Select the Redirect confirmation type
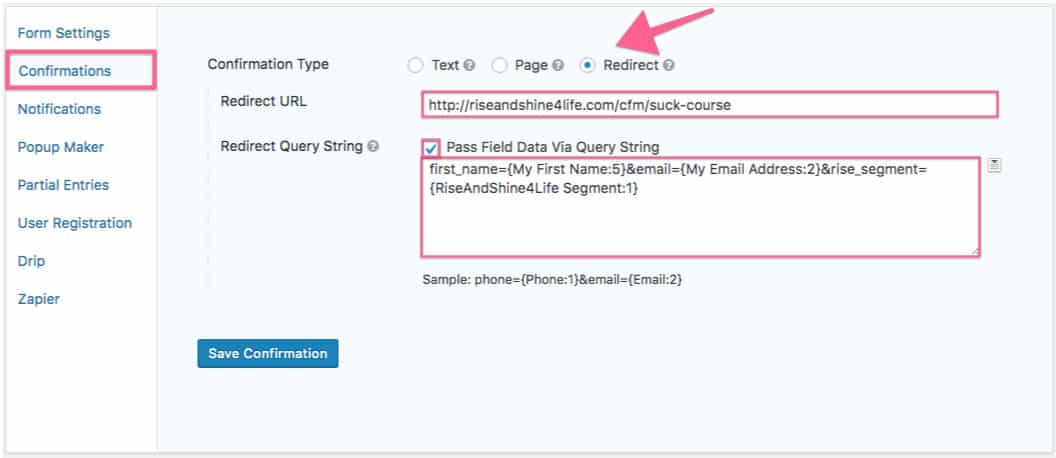The image size is (1056, 458). (x=588, y=66)
